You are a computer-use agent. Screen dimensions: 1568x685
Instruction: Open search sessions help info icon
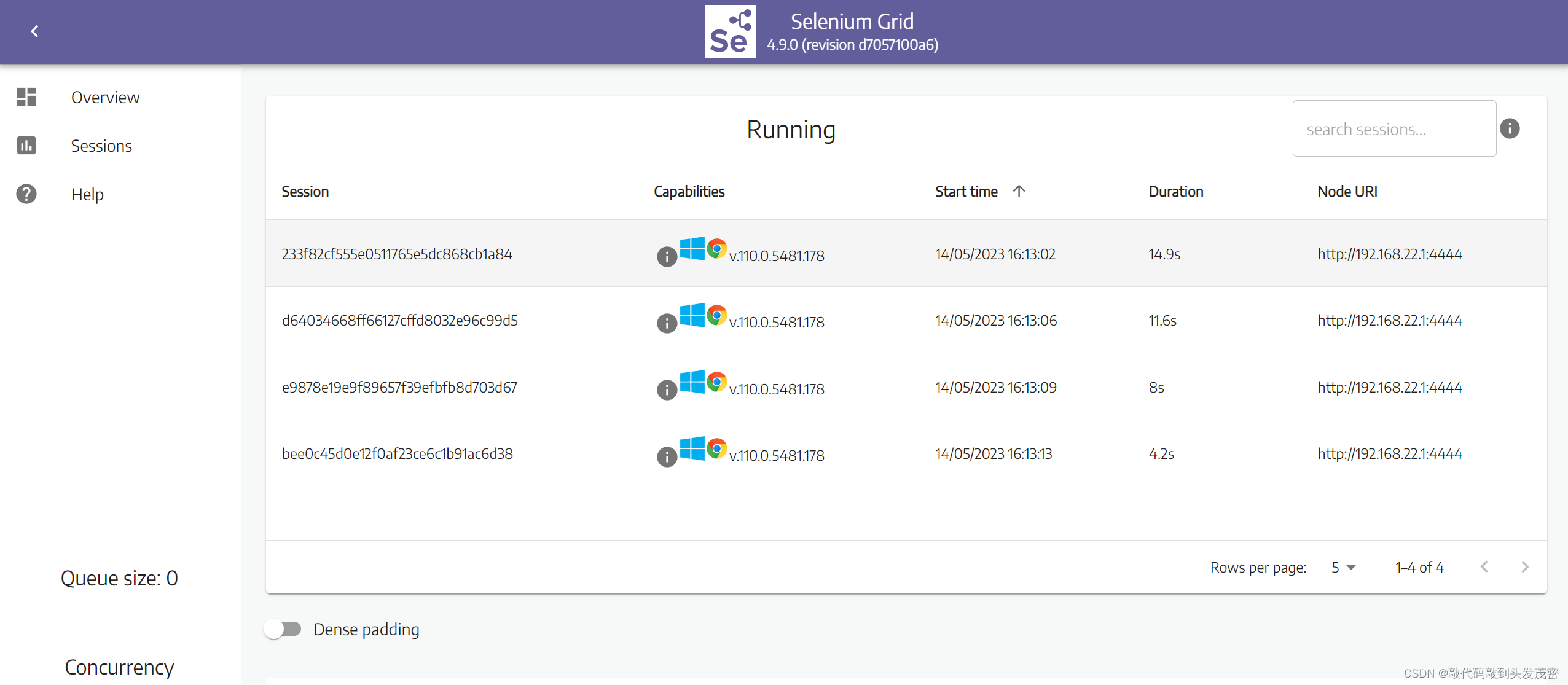[x=1510, y=128]
